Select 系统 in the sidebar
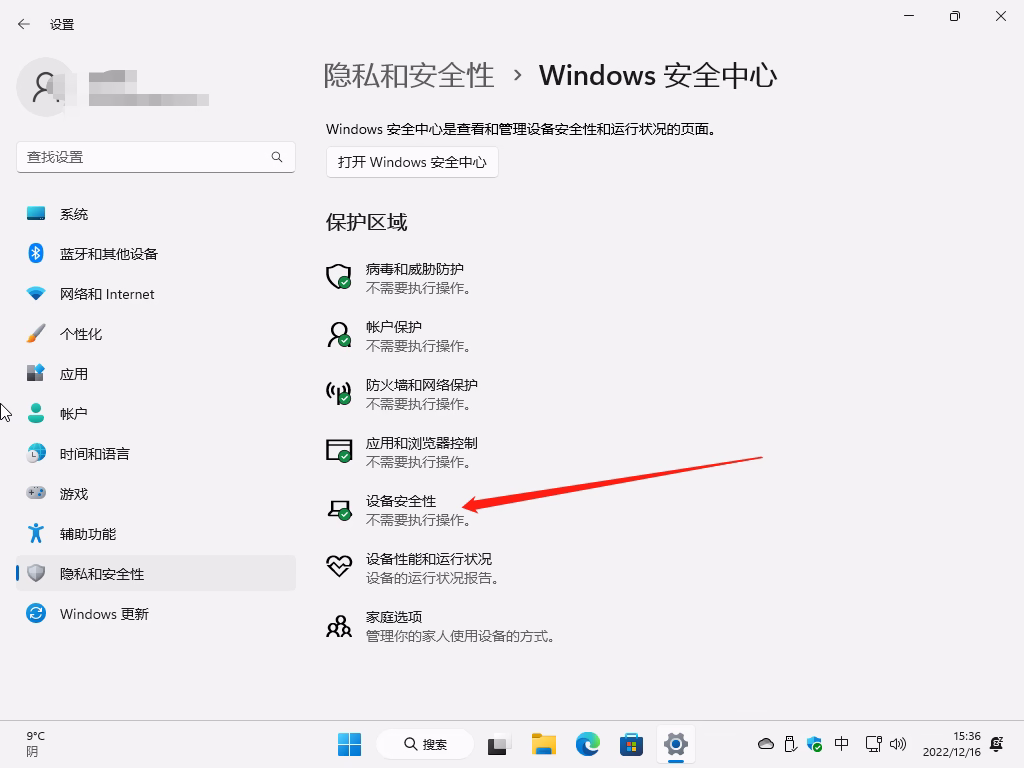Screen dimensions: 1024x768 click(x=75, y=213)
